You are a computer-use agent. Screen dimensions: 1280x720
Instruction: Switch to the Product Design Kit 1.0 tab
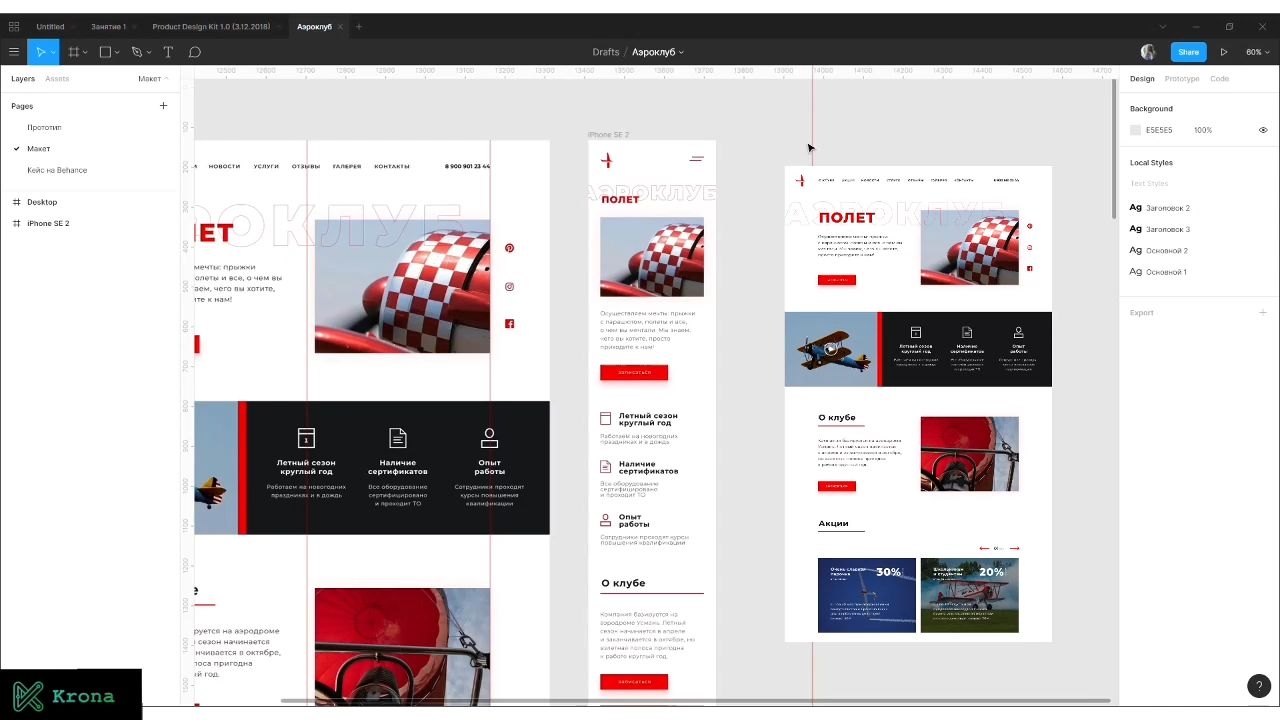click(211, 27)
